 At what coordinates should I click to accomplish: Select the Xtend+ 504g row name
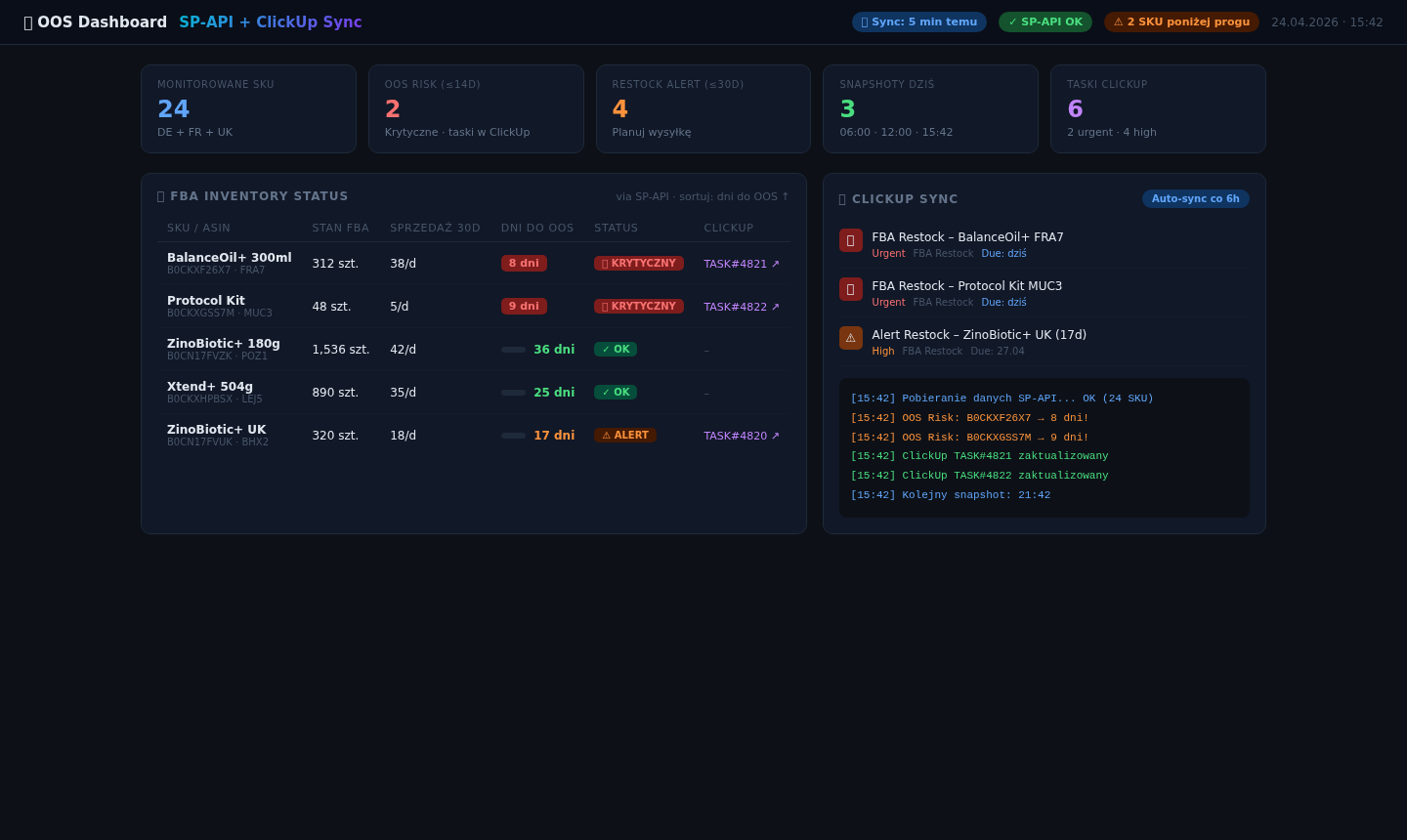pos(210,387)
